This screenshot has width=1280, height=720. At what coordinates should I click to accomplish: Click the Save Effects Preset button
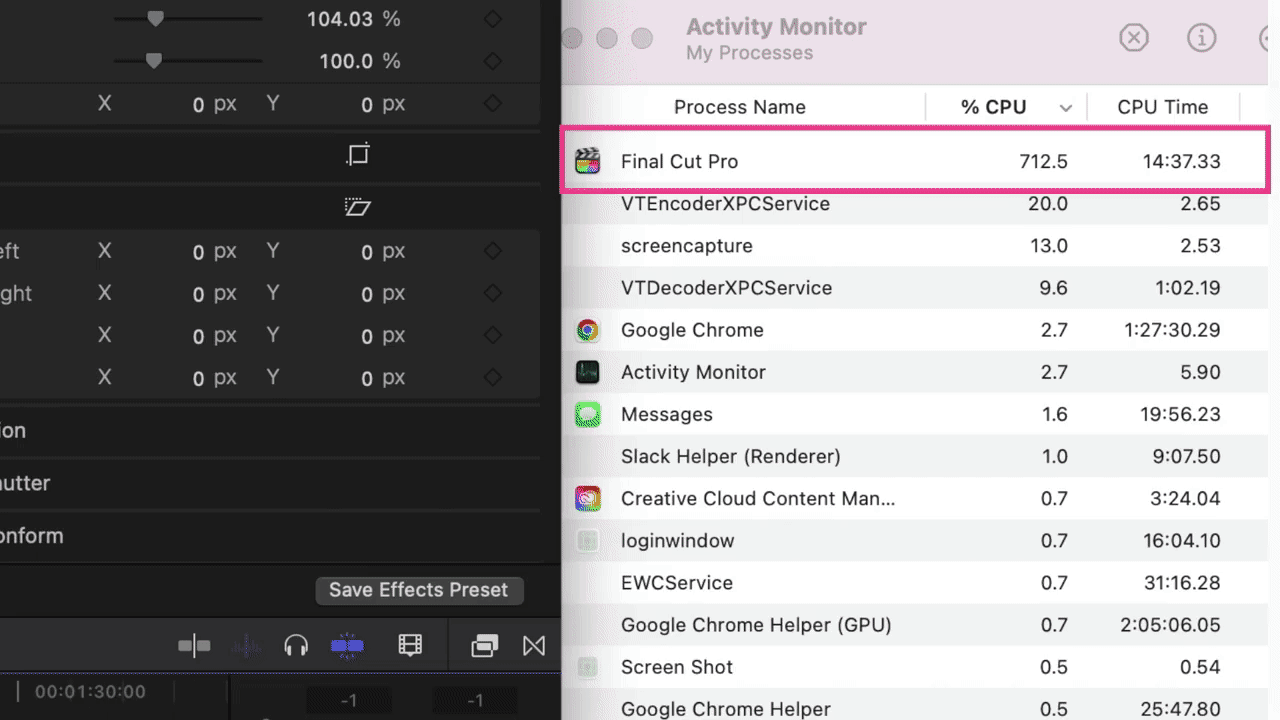pyautogui.click(x=418, y=590)
